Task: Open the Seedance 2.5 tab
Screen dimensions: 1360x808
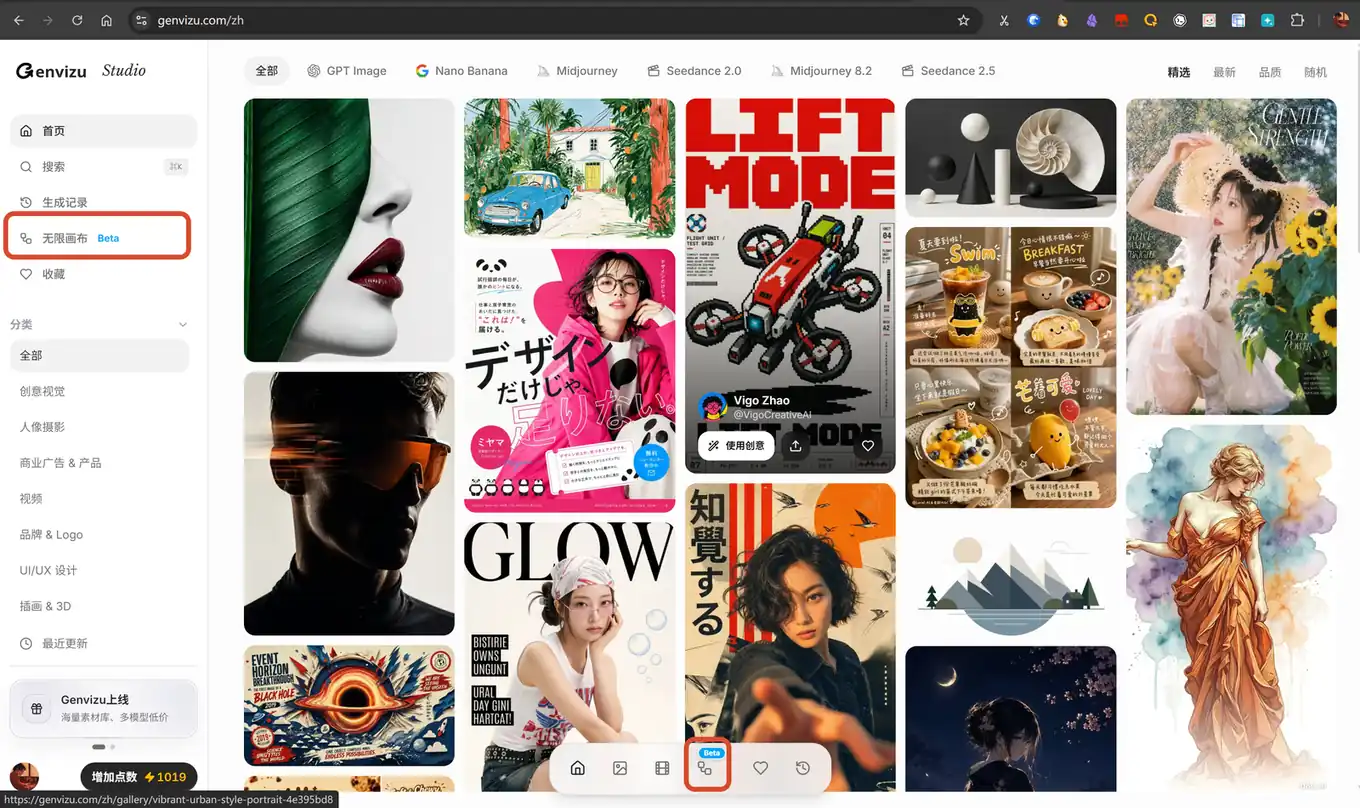Action: pos(948,71)
